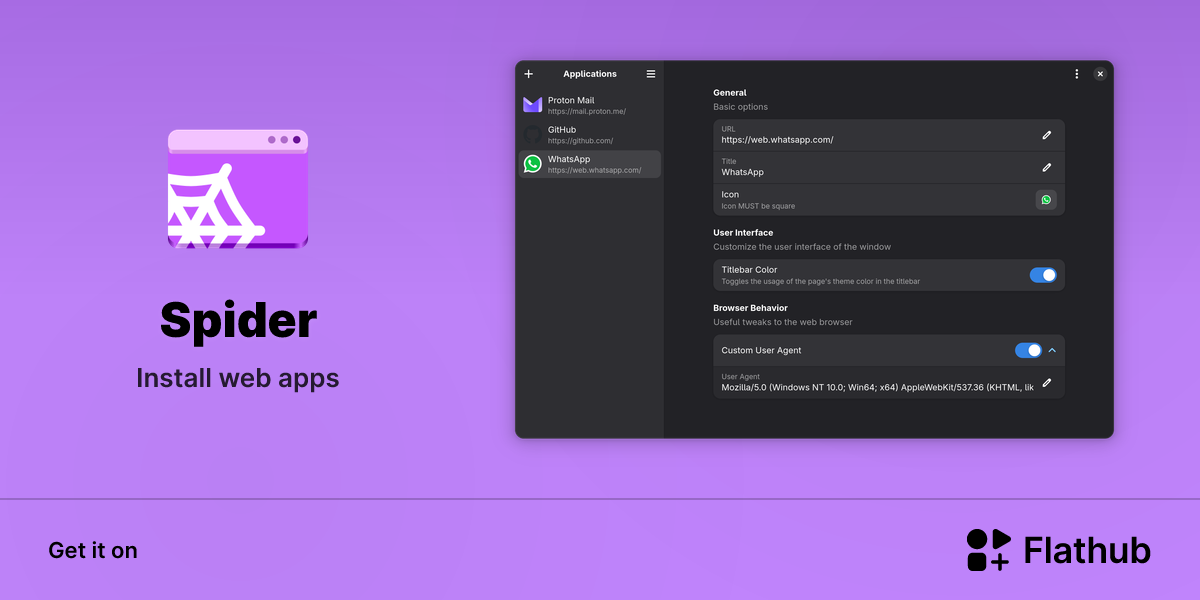Click the User Agent Mozilla/5.0 string

pyautogui.click(x=878, y=388)
